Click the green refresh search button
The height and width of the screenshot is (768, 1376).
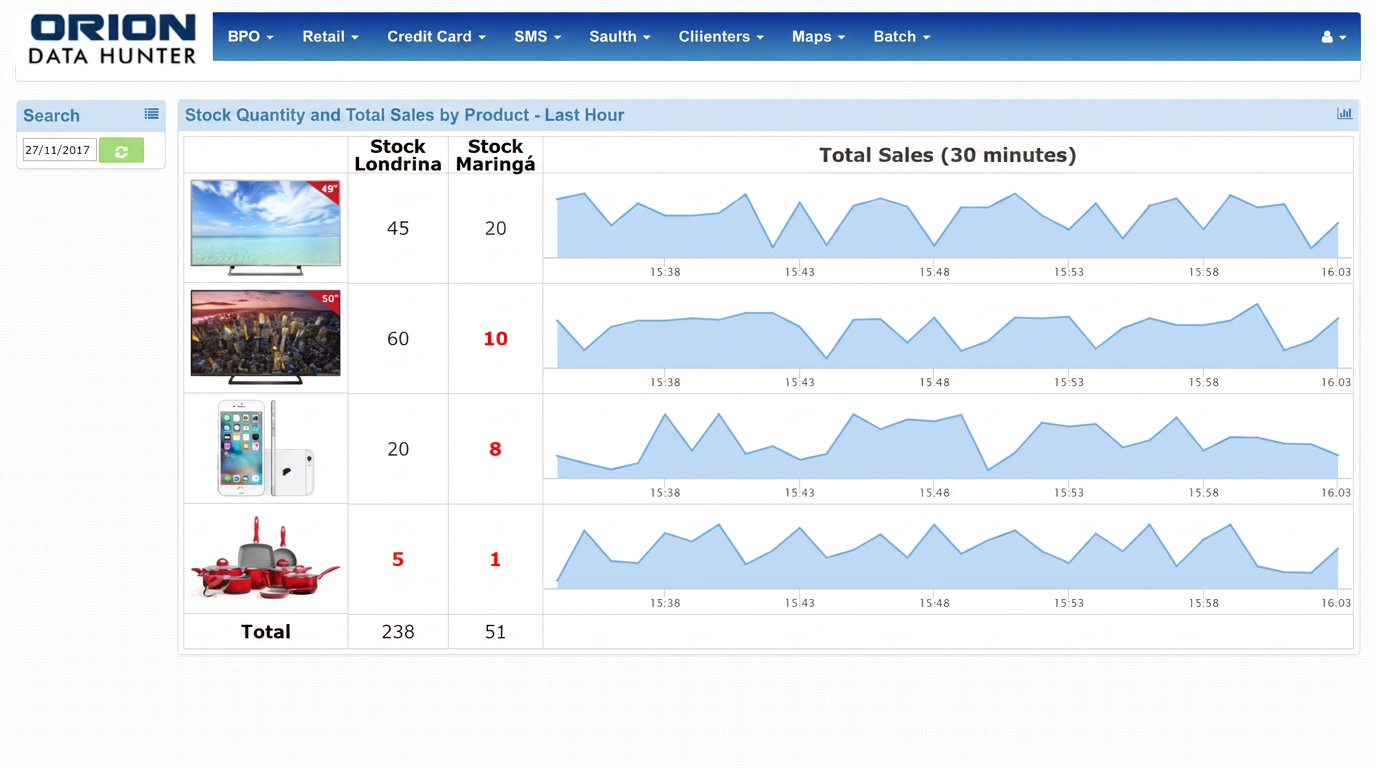coord(121,150)
